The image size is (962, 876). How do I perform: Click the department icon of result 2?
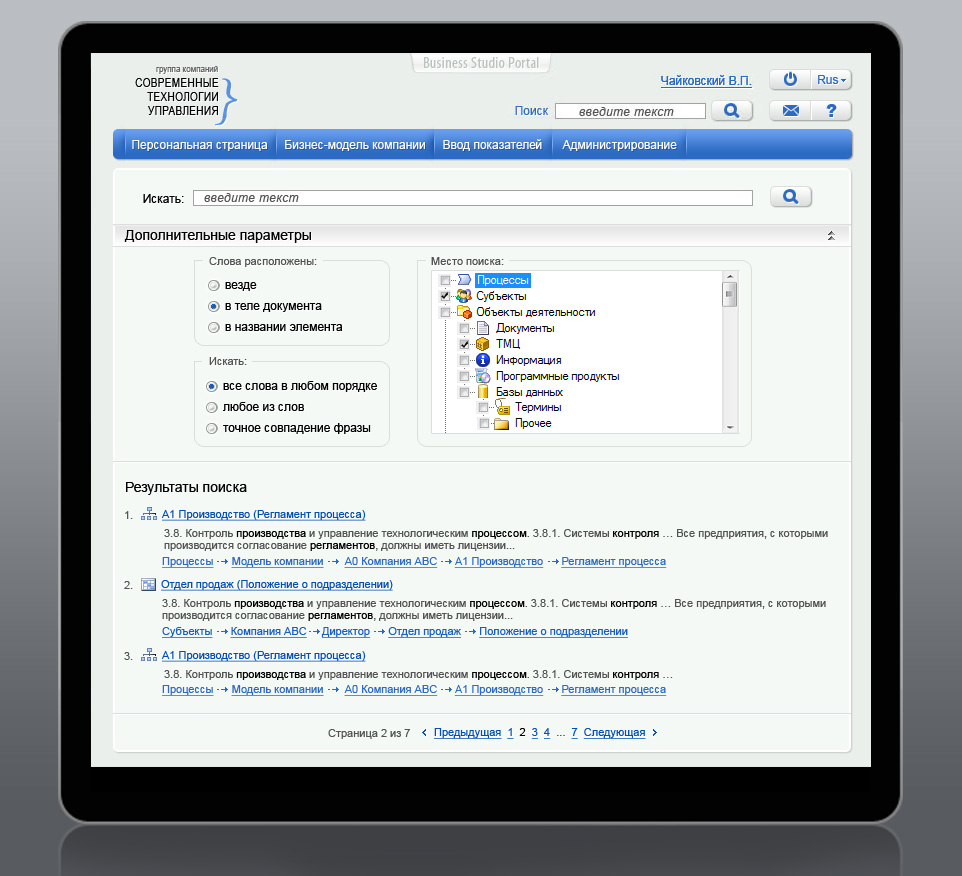(148, 584)
